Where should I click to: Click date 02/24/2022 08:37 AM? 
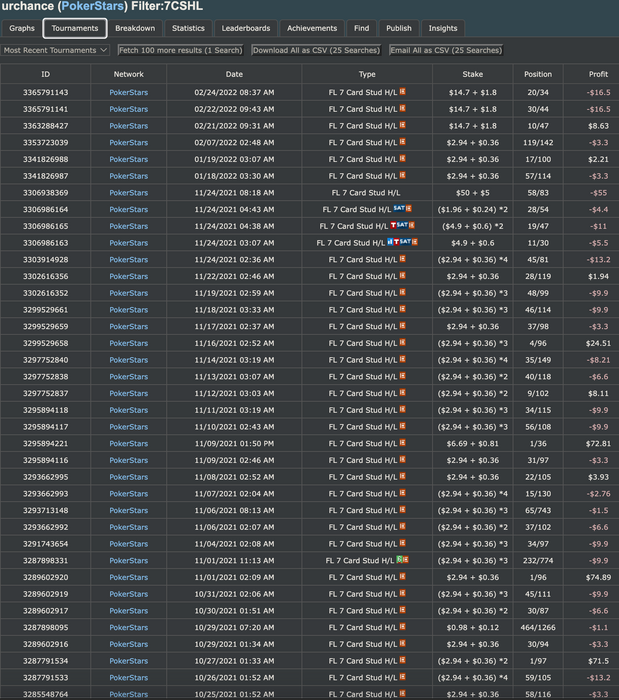coord(234,92)
